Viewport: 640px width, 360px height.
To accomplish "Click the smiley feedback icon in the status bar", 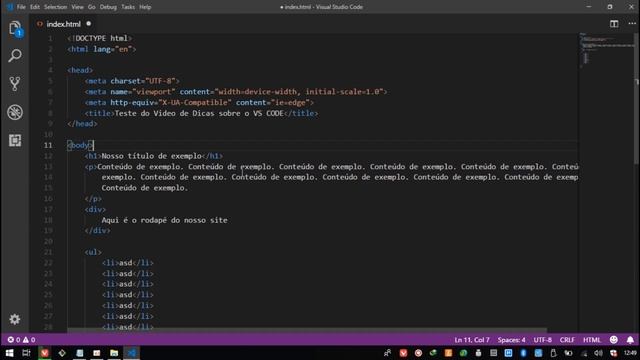I will tap(613, 340).
